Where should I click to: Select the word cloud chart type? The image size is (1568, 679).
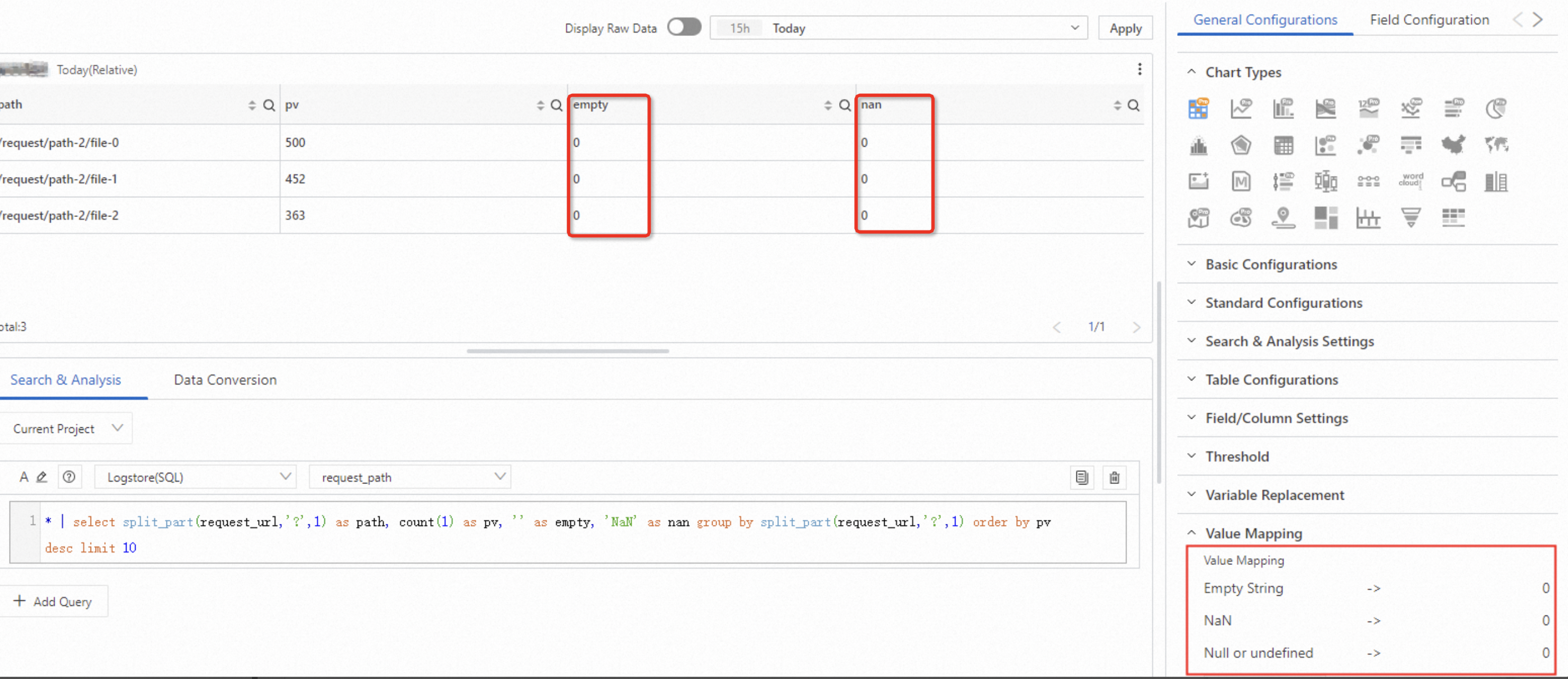(x=1411, y=180)
